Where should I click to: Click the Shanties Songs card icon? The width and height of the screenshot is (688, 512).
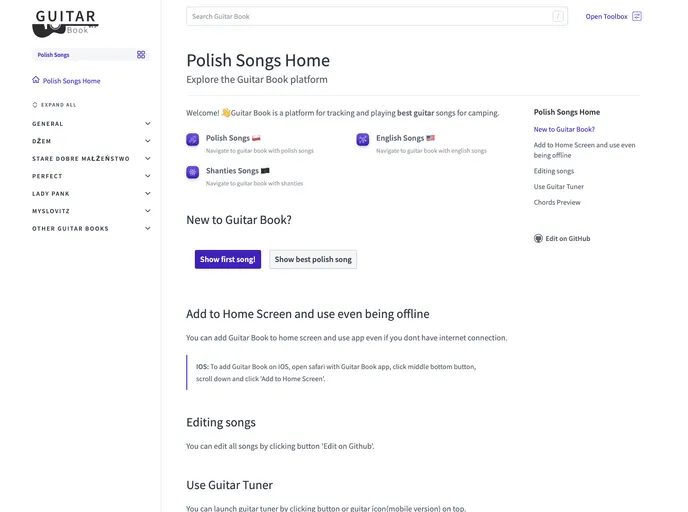193,172
